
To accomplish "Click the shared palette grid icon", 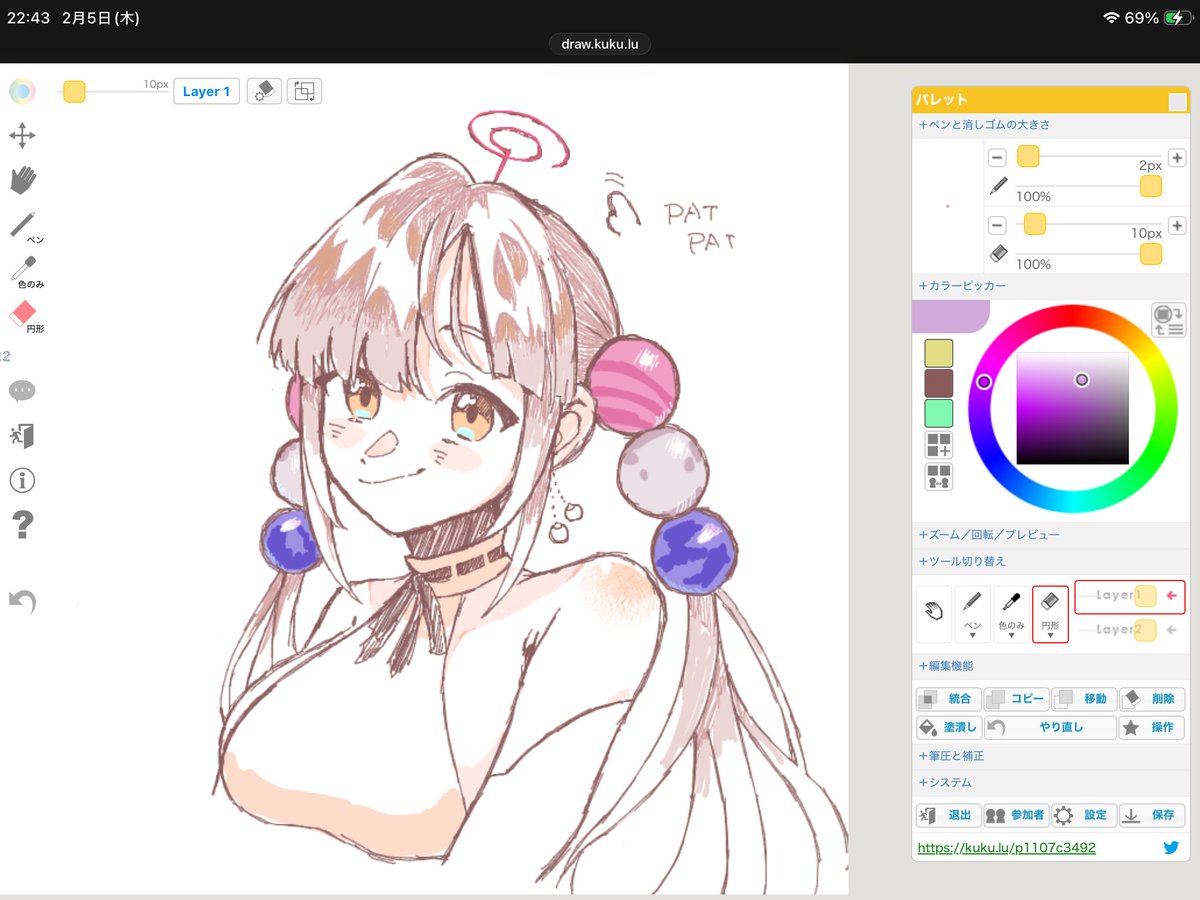I will pyautogui.click(x=939, y=477).
